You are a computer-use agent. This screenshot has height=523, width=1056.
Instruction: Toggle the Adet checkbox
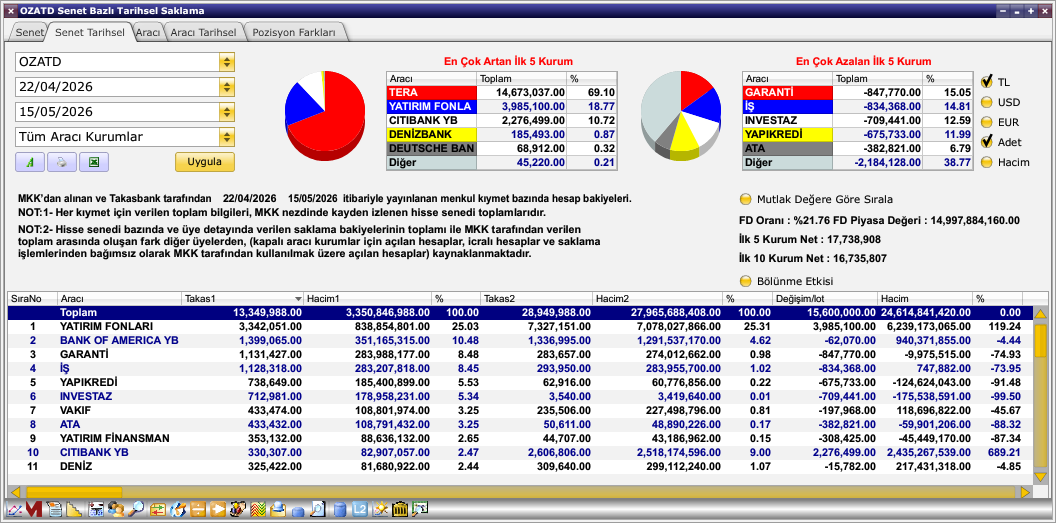pos(987,141)
